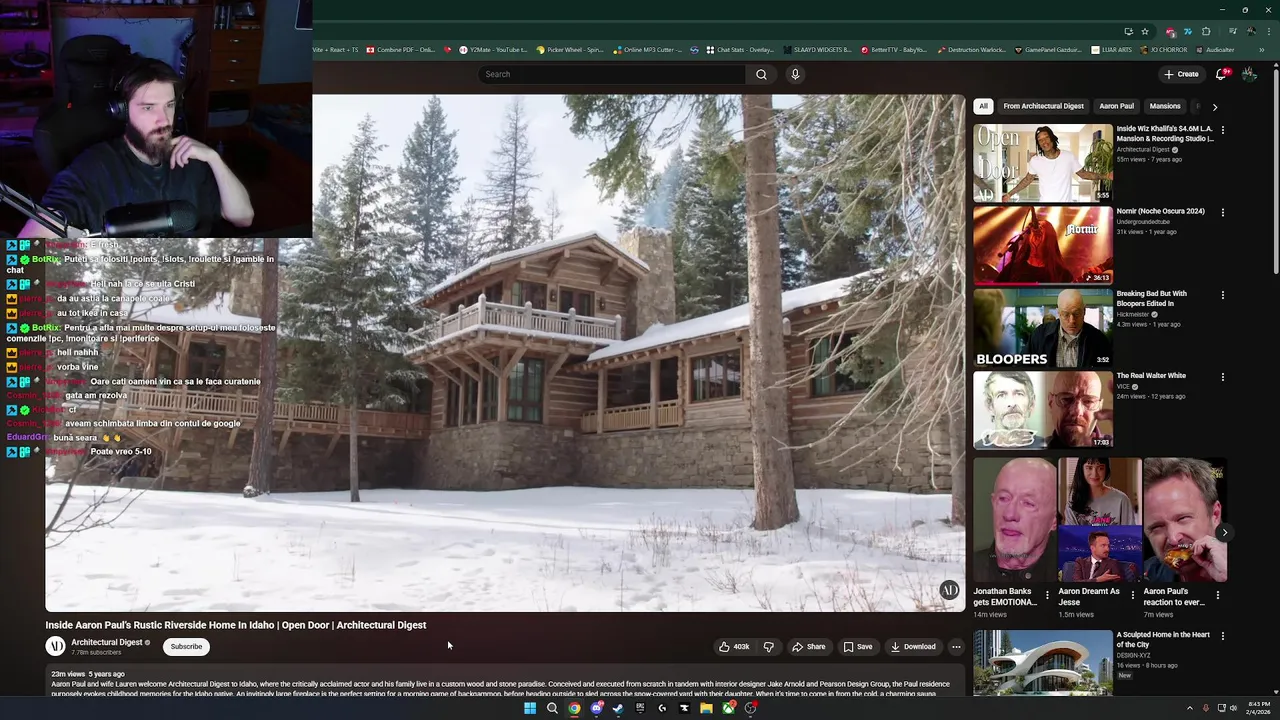Open the Picker Wheel bookmark

point(569,50)
